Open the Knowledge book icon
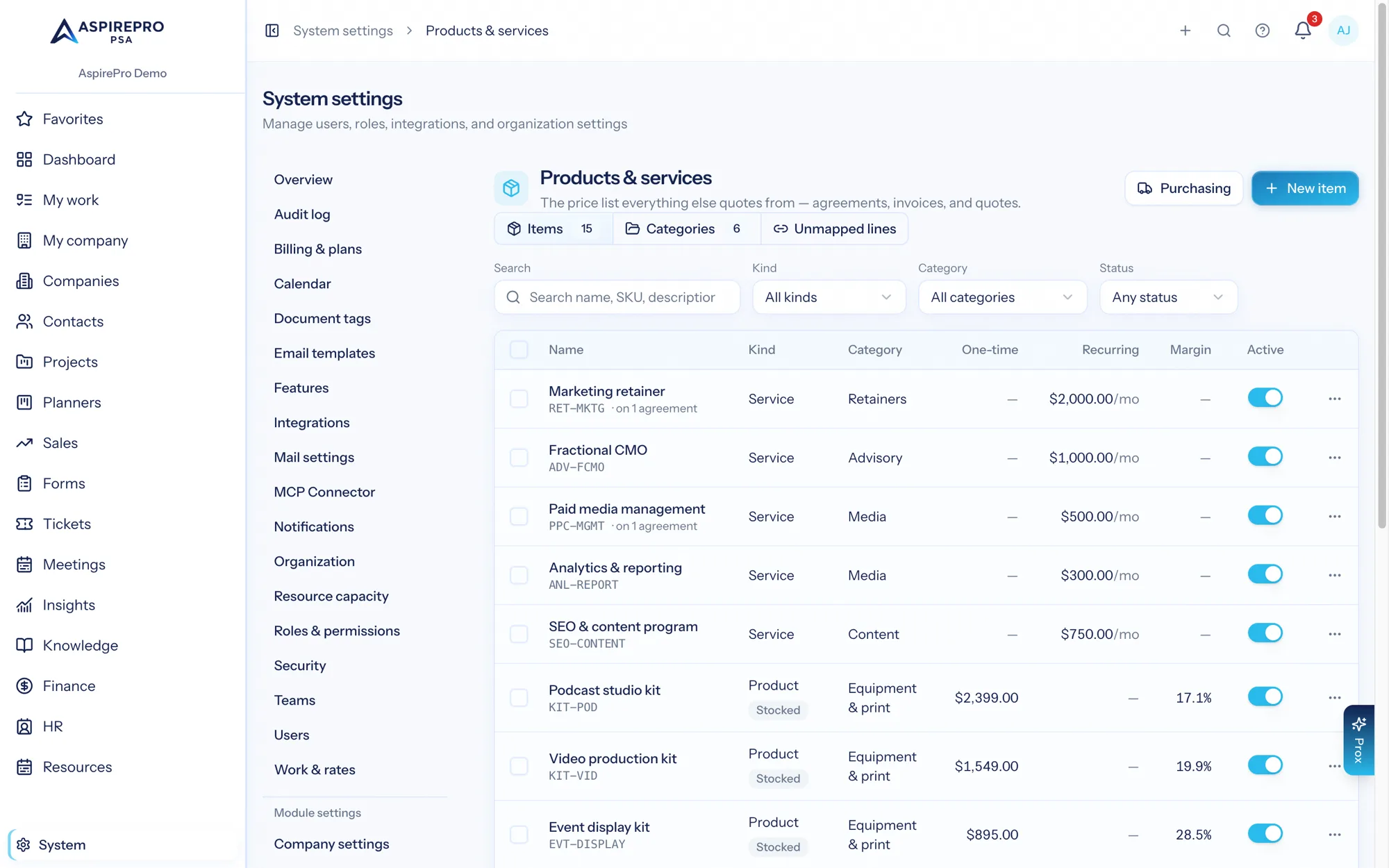The width and height of the screenshot is (1389, 868). 24,646
